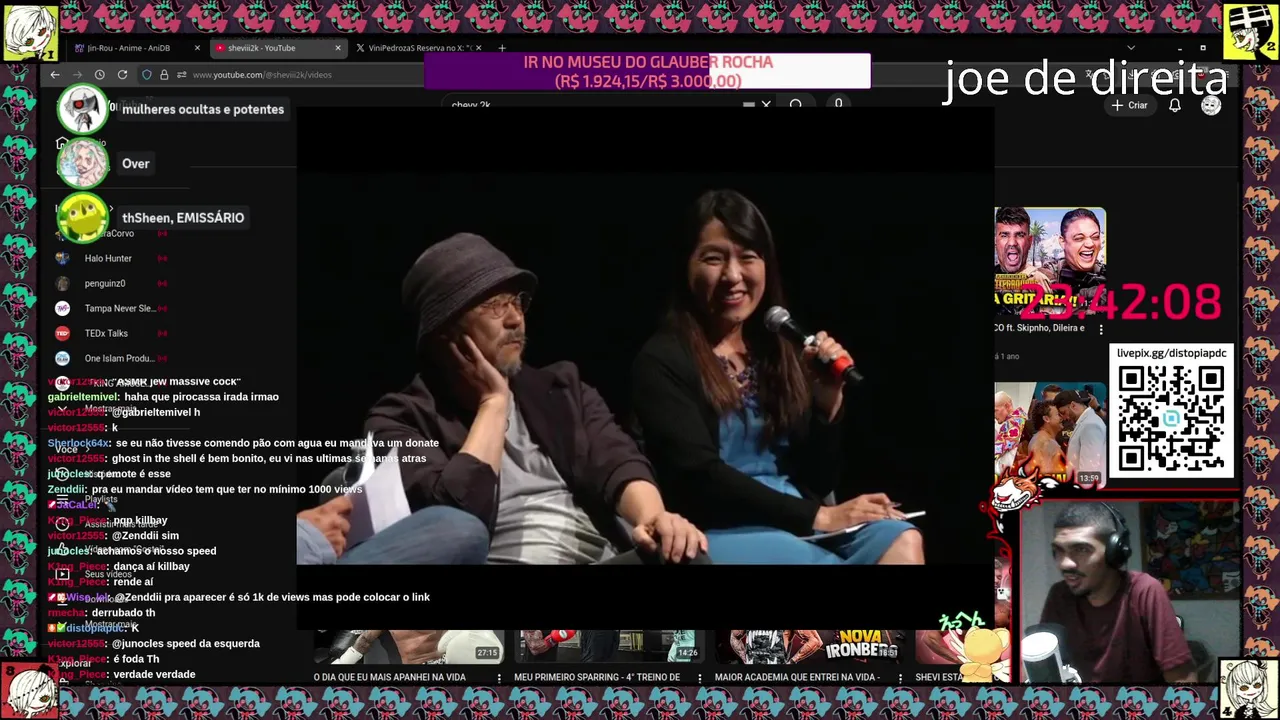Click the One Islam Productions avatar

(x=62, y=358)
